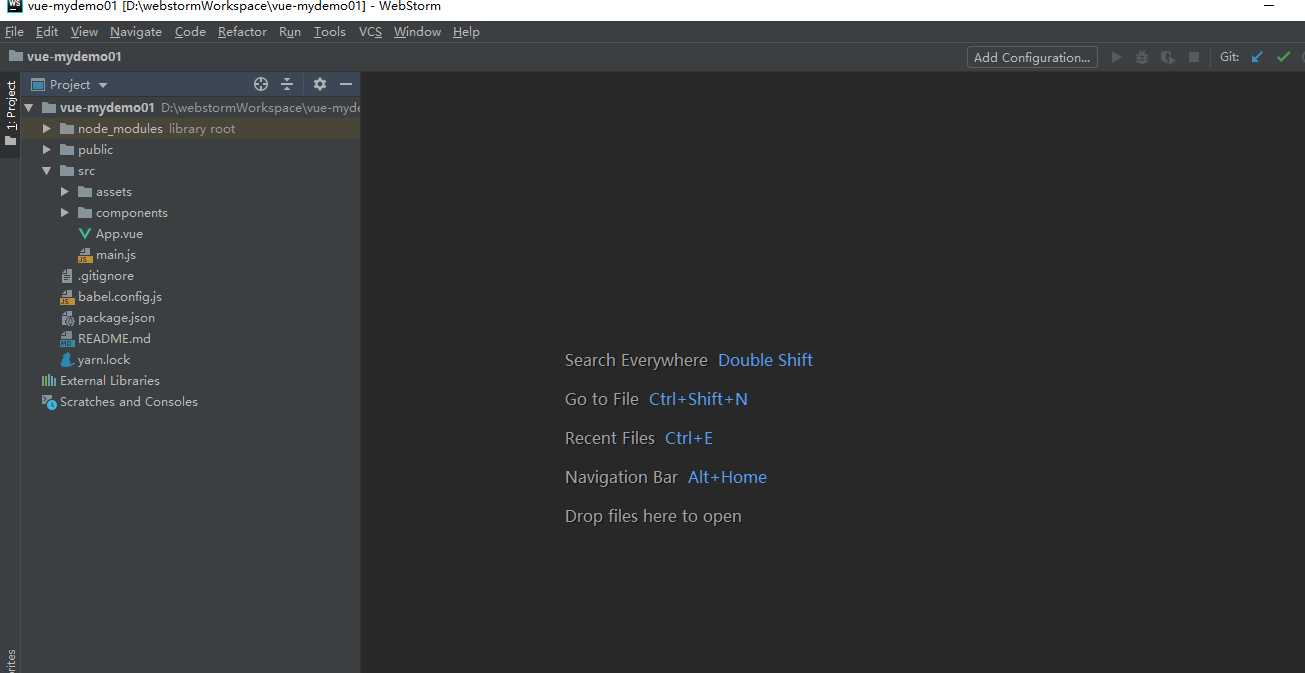Click Ctrl+E shortcut link

(689, 438)
